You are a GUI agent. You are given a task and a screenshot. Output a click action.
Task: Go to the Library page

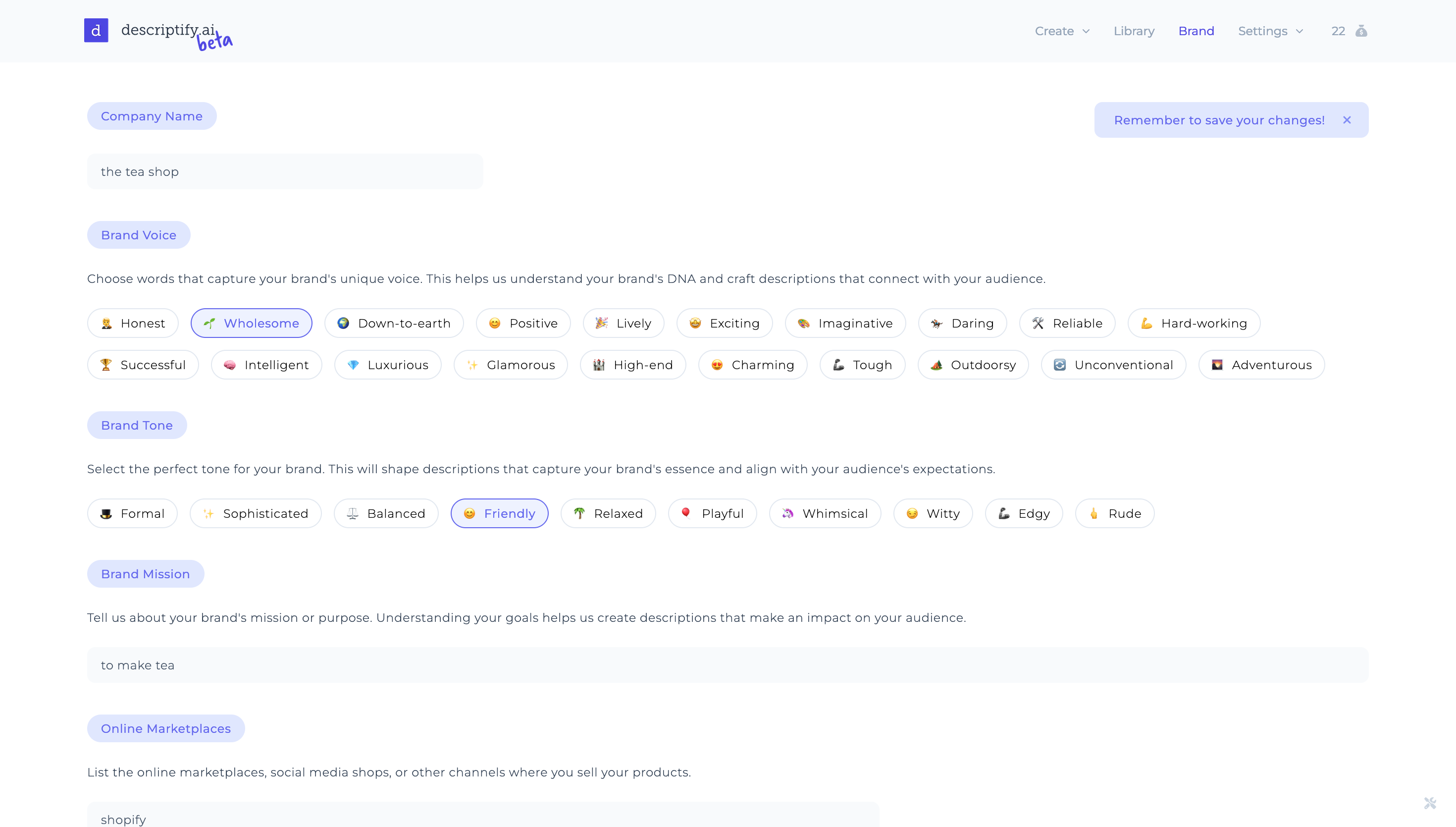1134,31
